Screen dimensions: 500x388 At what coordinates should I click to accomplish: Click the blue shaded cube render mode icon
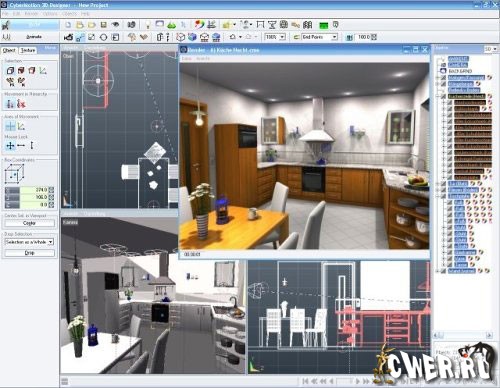coord(192,37)
